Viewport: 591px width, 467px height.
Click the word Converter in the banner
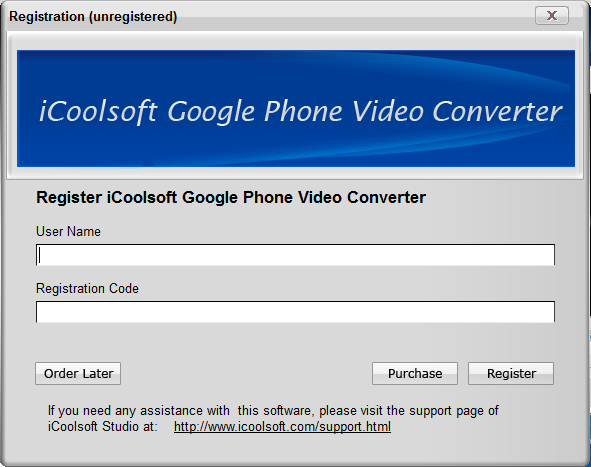point(497,112)
